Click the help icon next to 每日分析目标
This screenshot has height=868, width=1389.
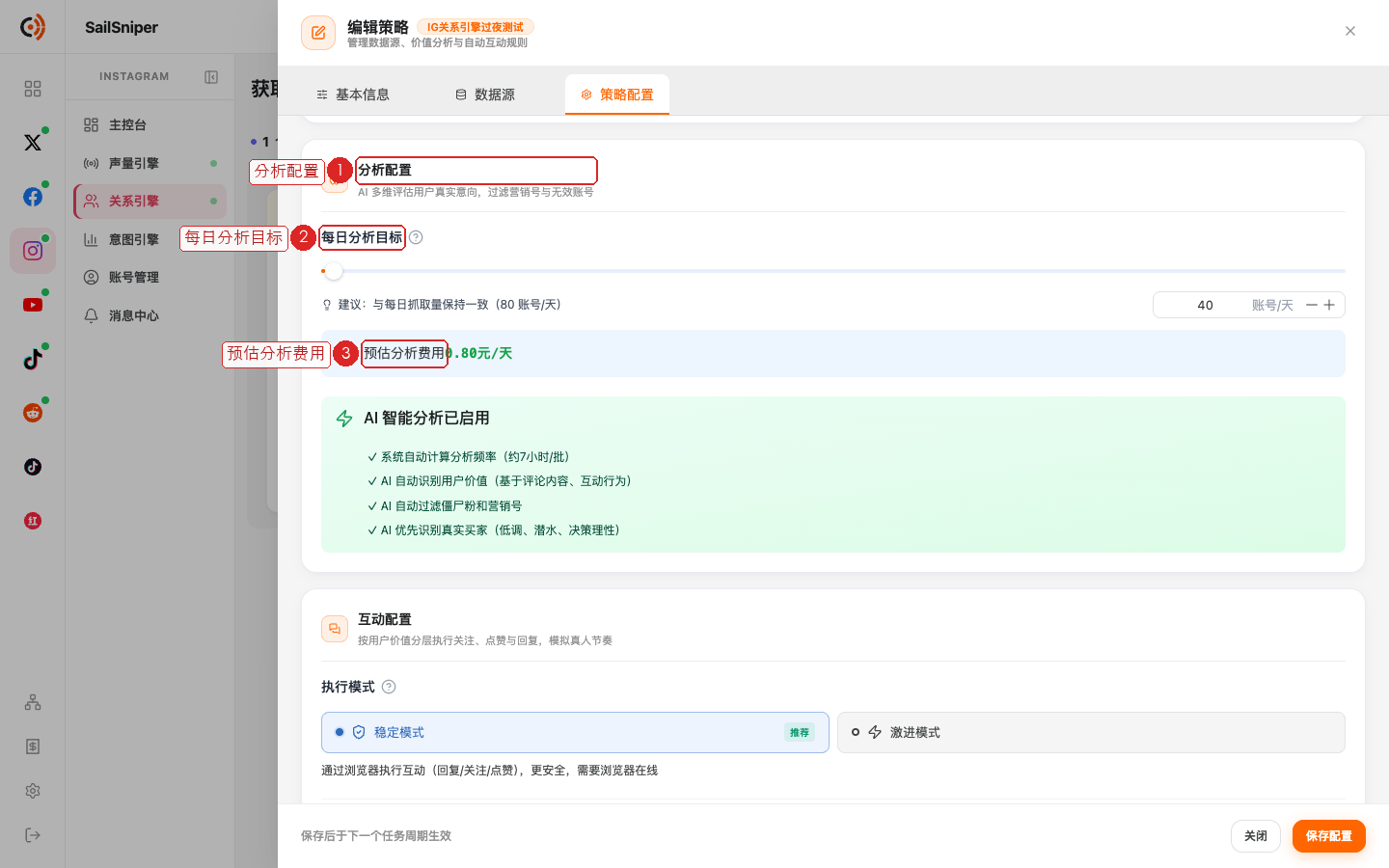pyautogui.click(x=416, y=237)
